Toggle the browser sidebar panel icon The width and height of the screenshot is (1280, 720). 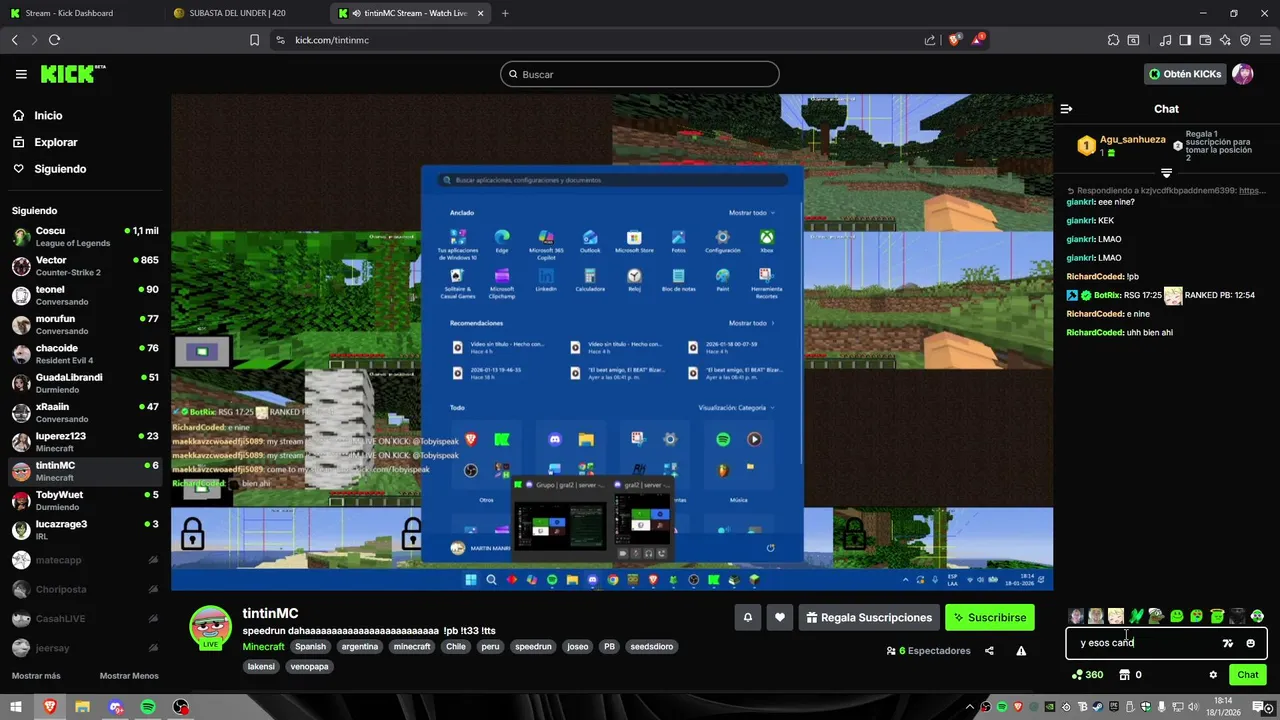(1185, 40)
